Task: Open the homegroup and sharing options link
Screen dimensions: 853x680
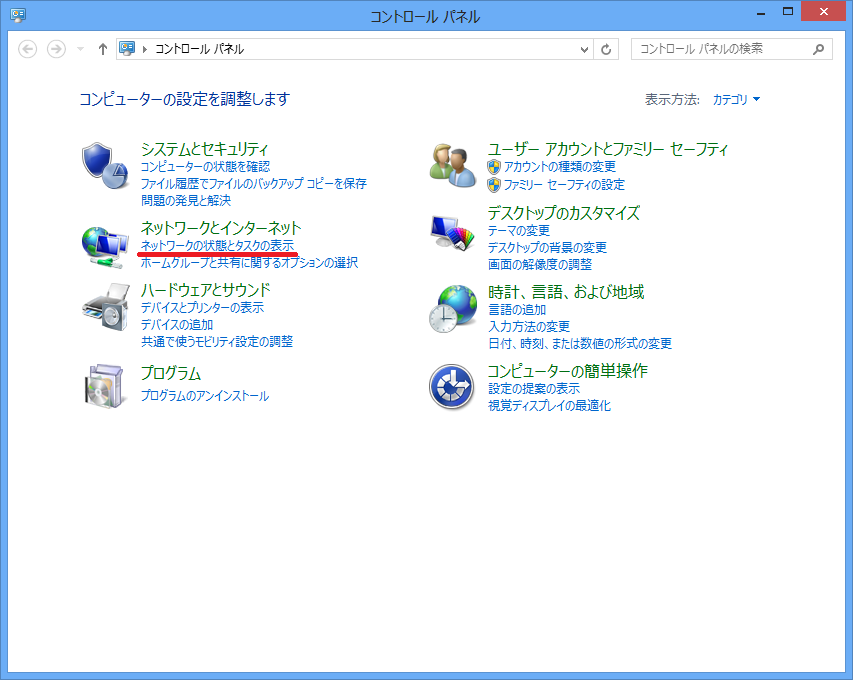Action: (x=249, y=262)
